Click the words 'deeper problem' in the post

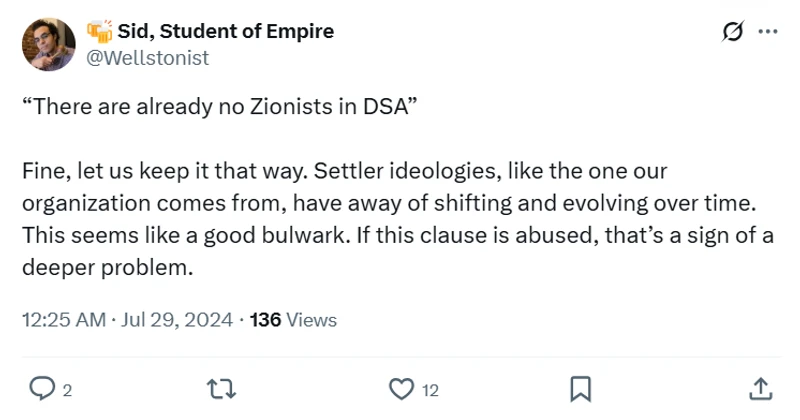[x=105, y=269]
